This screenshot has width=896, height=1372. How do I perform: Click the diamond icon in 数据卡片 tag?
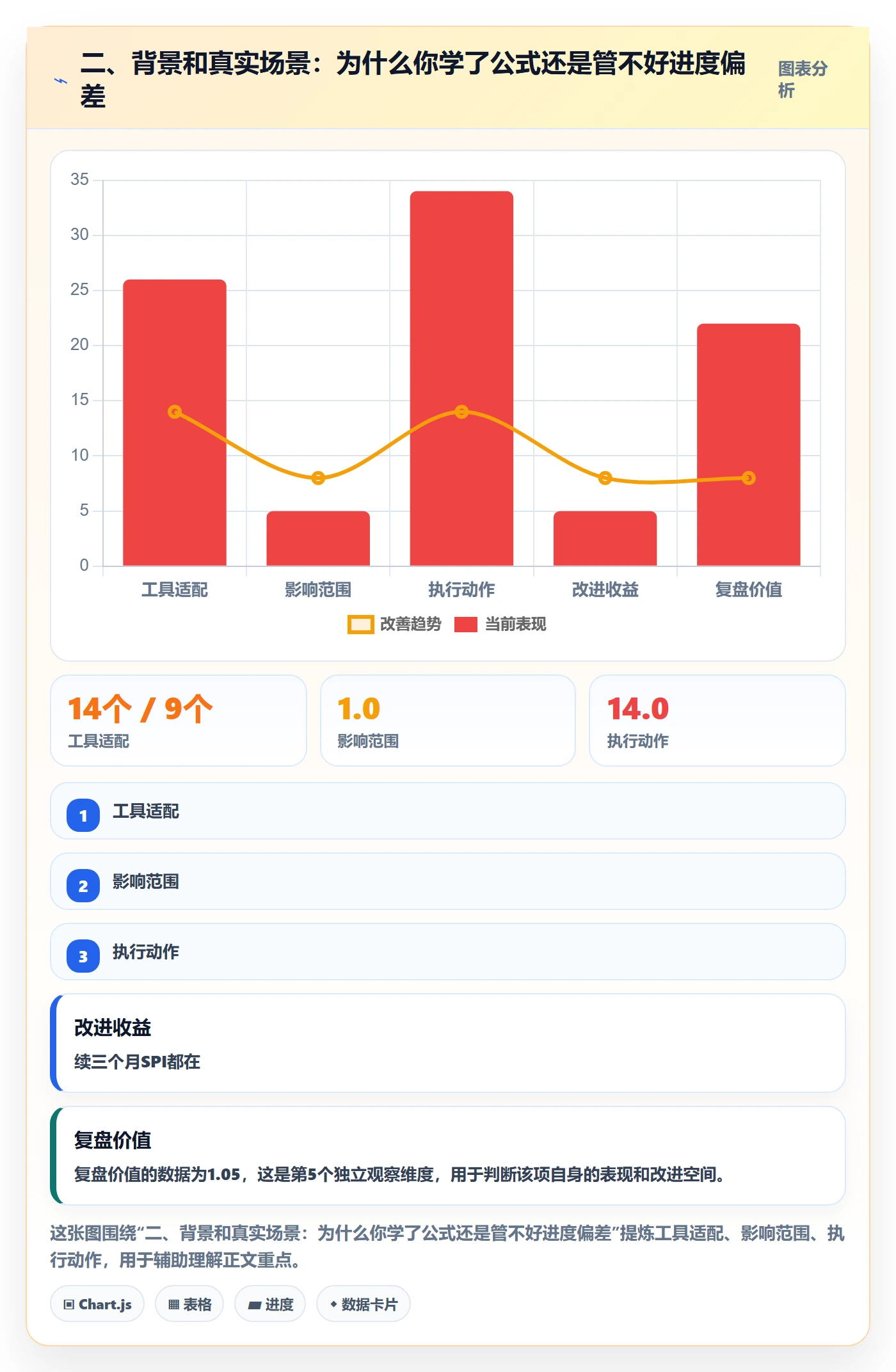(x=333, y=1304)
